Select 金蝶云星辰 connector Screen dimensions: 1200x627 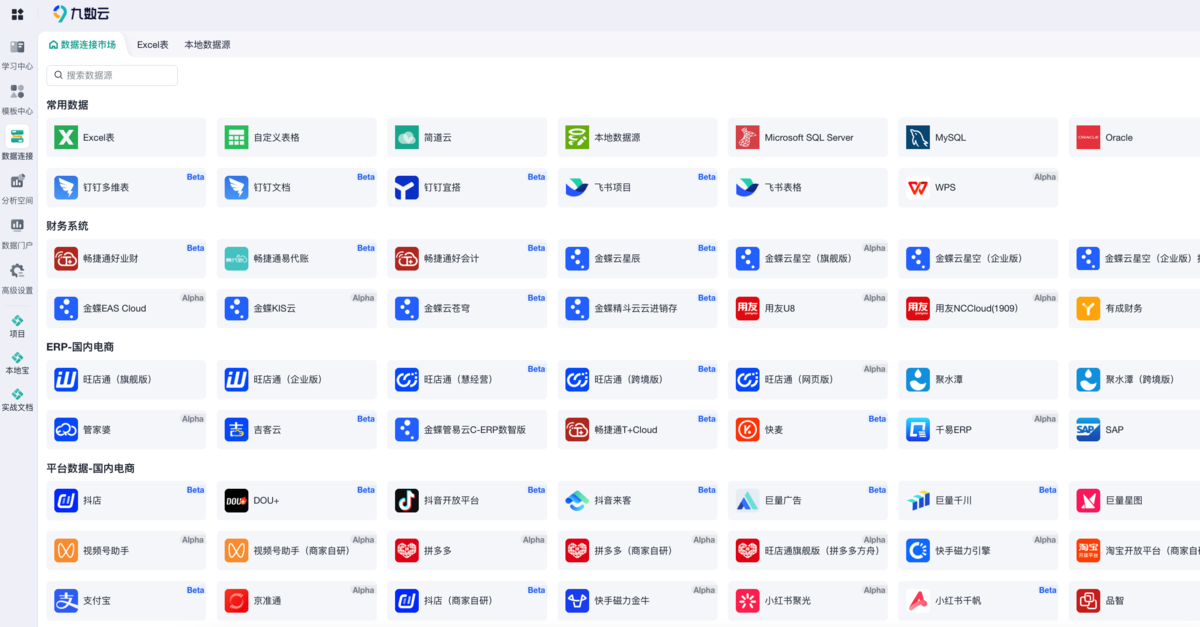638,259
